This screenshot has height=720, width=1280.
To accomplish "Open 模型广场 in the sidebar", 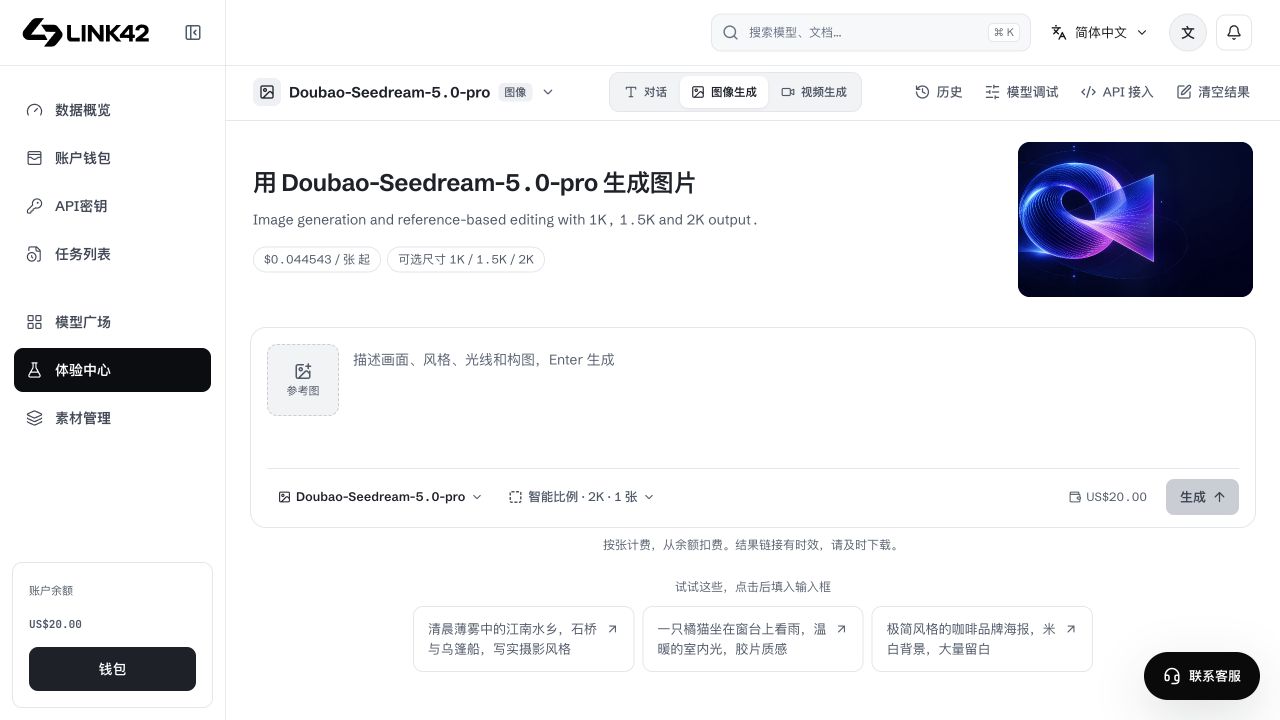I will coord(112,322).
